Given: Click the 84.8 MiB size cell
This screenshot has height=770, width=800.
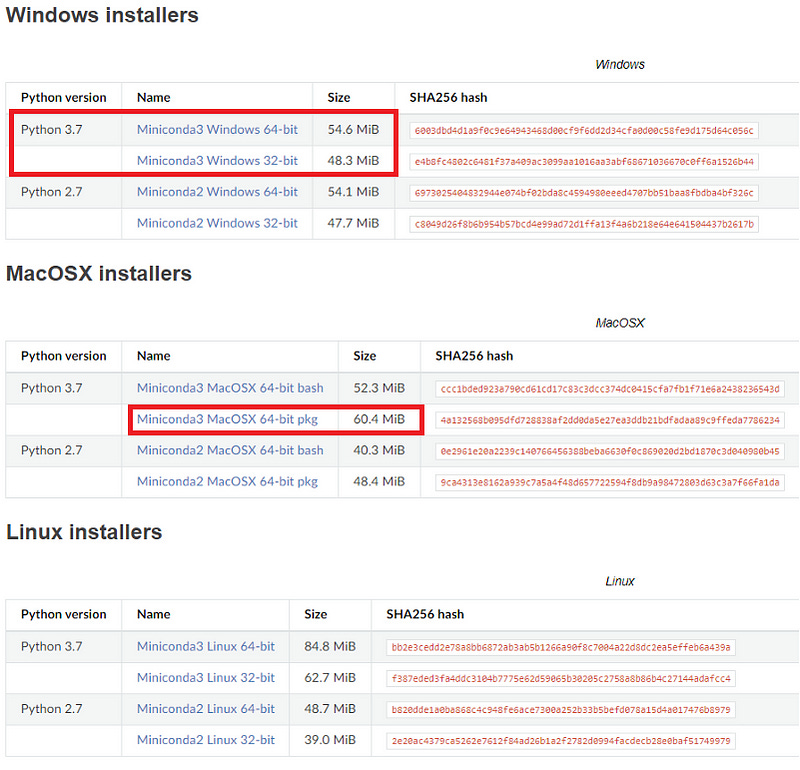Looking at the screenshot, I should click(x=330, y=647).
